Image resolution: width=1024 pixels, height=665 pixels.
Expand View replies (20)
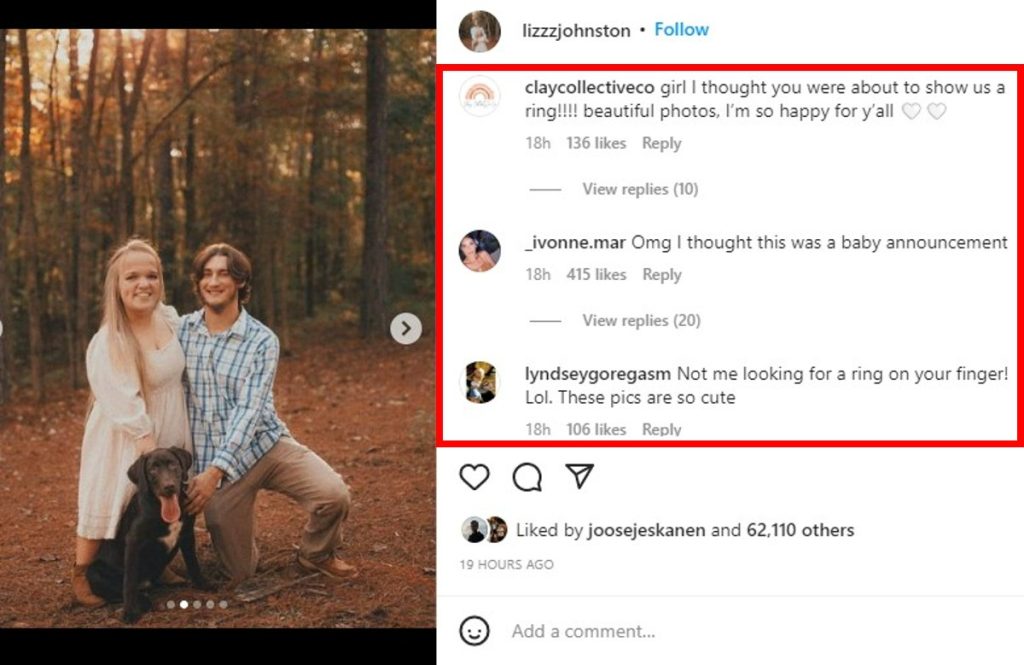(x=640, y=320)
